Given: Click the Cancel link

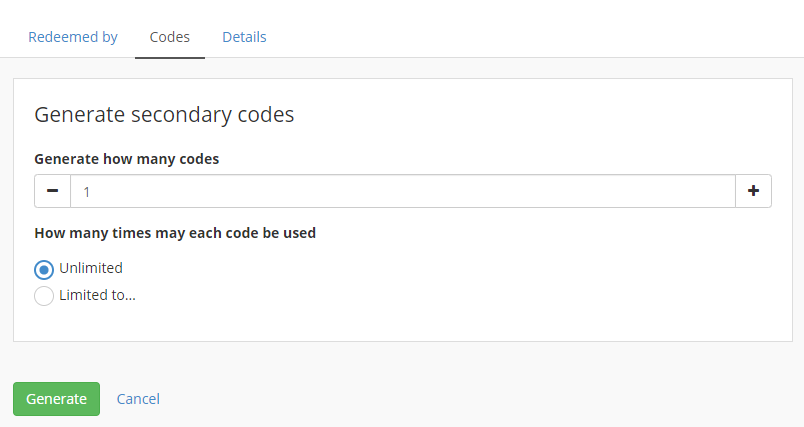Looking at the screenshot, I should pyautogui.click(x=138, y=399).
